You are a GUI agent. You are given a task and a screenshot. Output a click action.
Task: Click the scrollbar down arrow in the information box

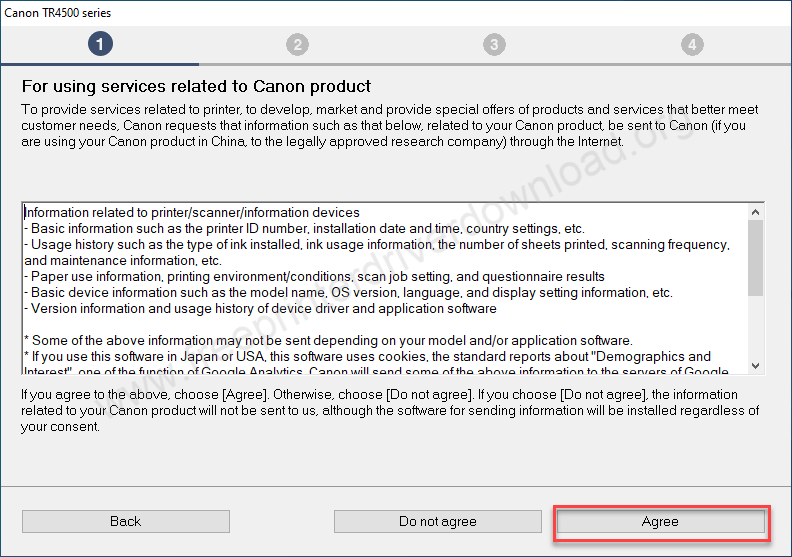pyautogui.click(x=755, y=366)
